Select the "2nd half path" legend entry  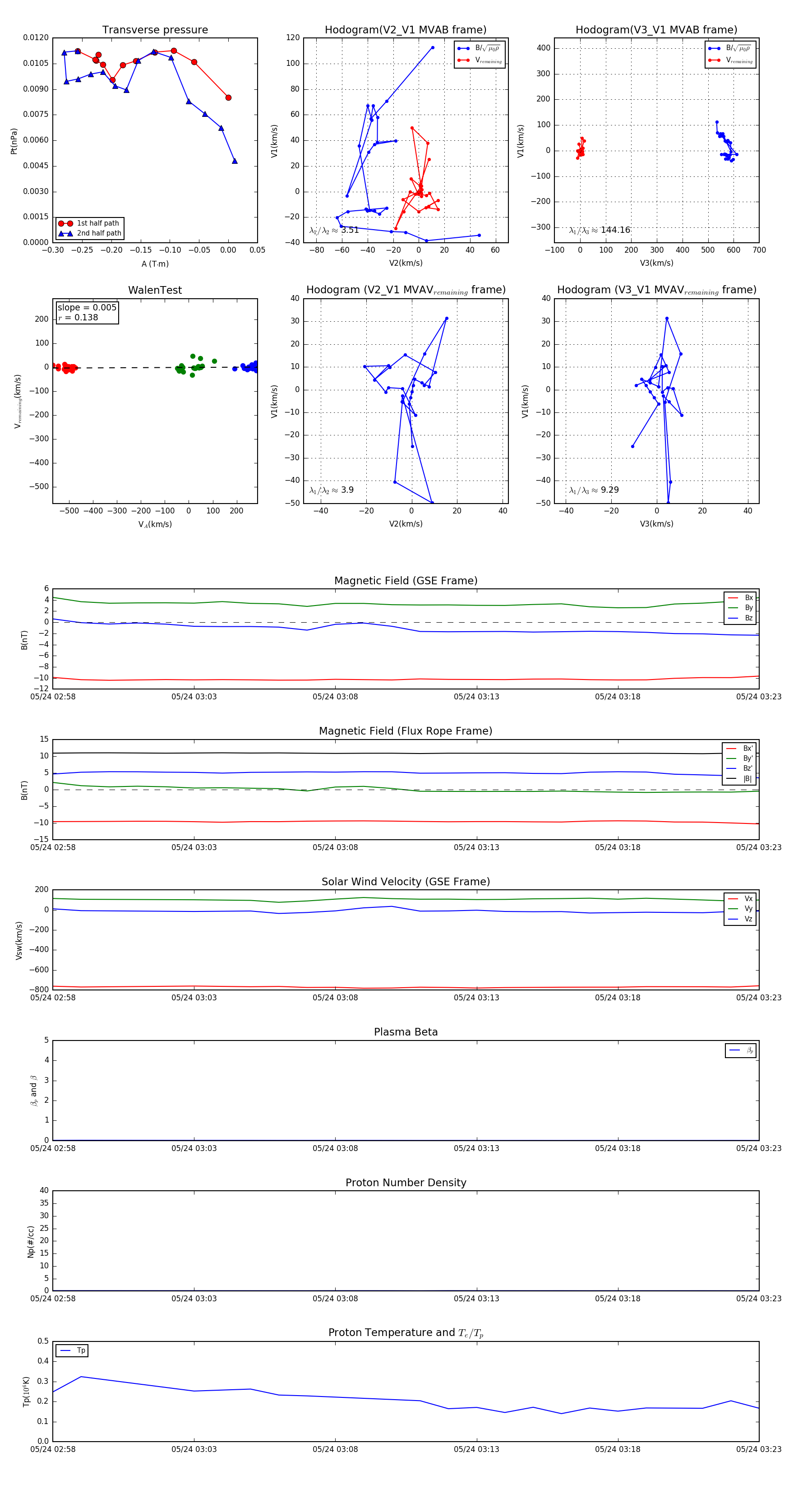[90, 234]
